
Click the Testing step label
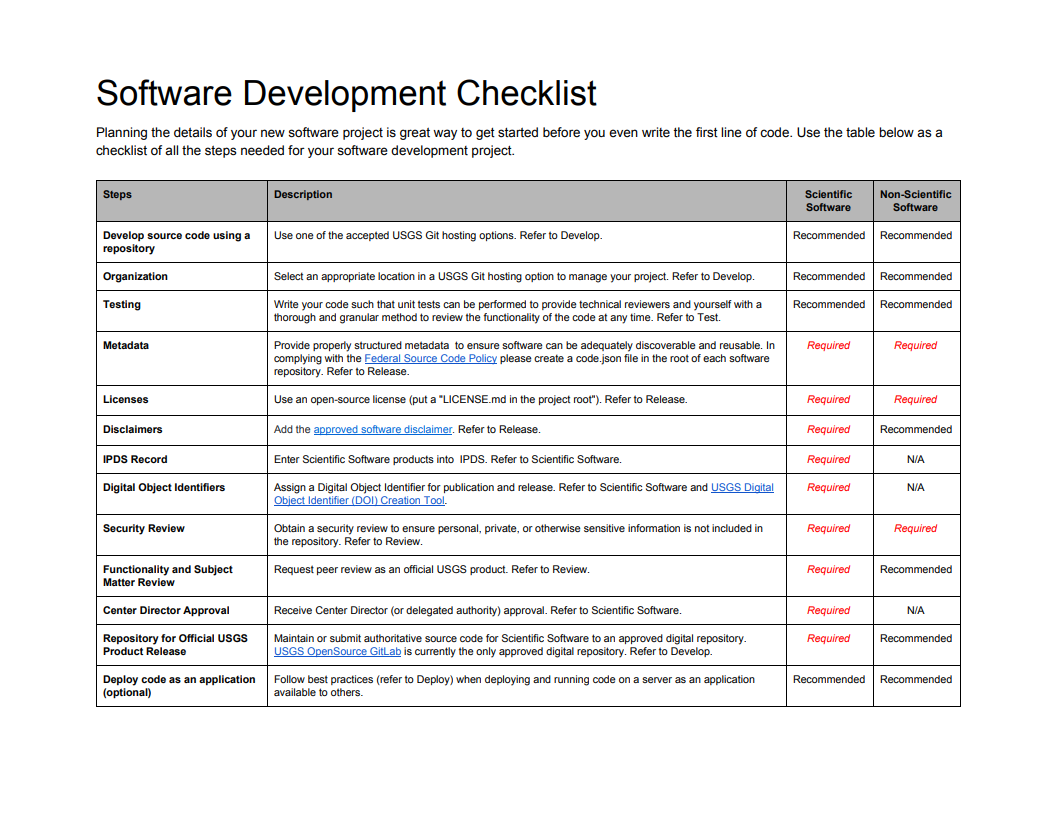tap(122, 304)
